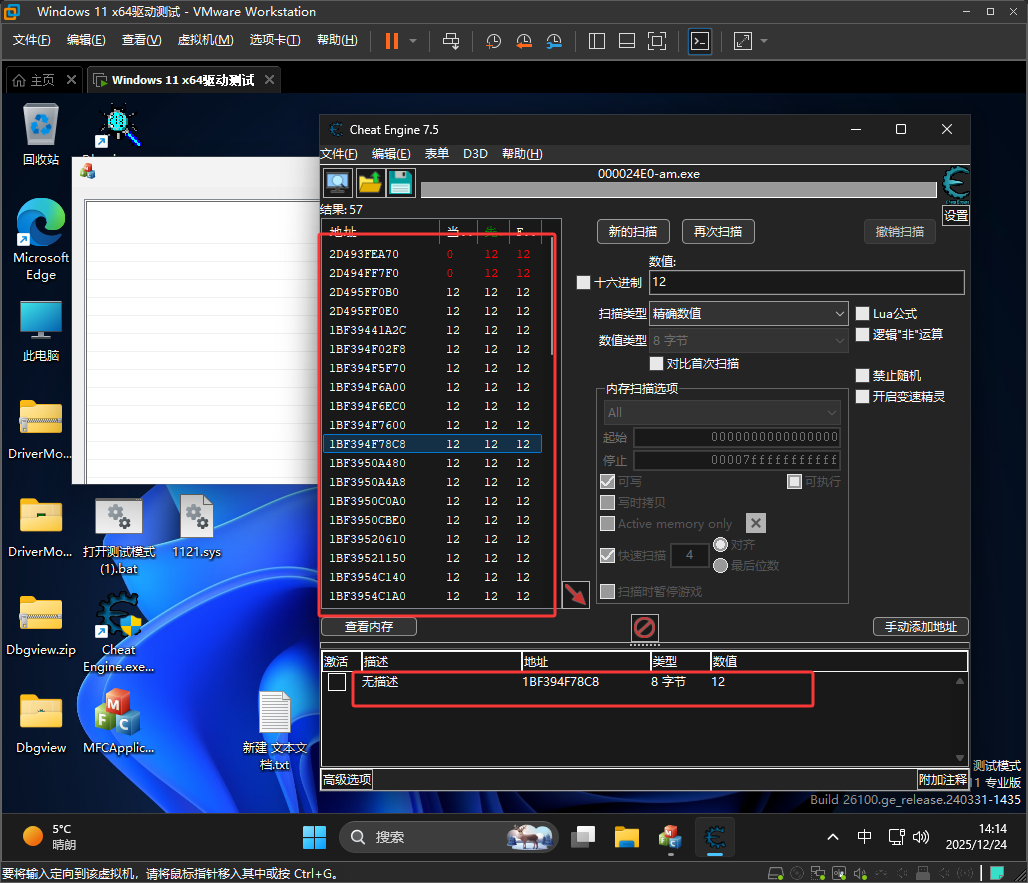Open the Cheat Engine Help menu

click(x=522, y=153)
